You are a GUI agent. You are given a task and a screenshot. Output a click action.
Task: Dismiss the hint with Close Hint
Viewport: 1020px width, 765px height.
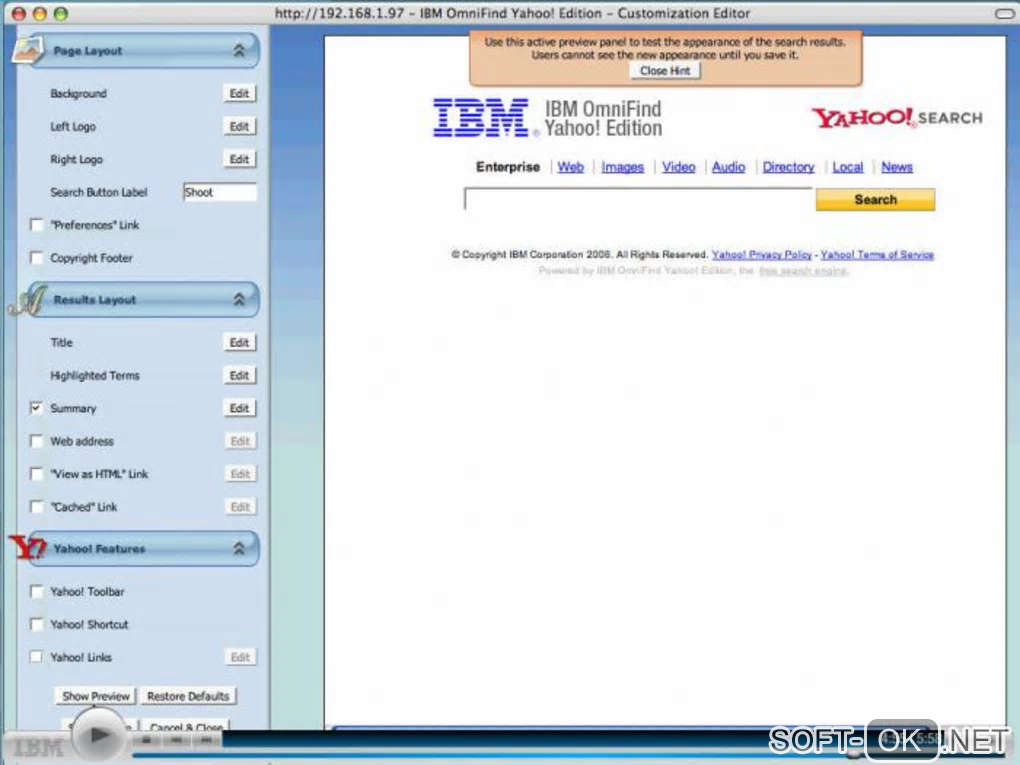(x=665, y=71)
